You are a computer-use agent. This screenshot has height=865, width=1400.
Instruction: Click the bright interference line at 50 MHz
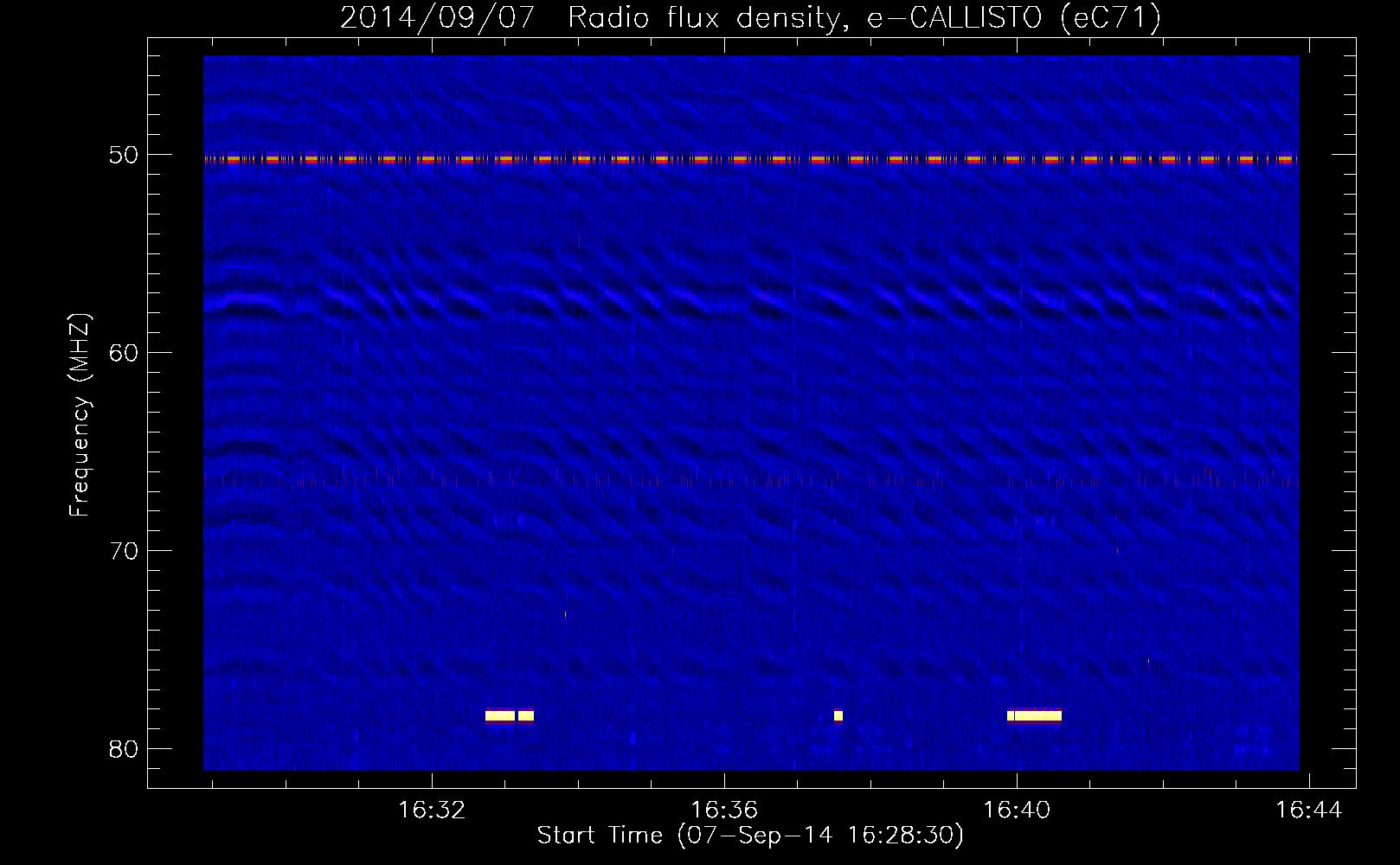(x=751, y=159)
